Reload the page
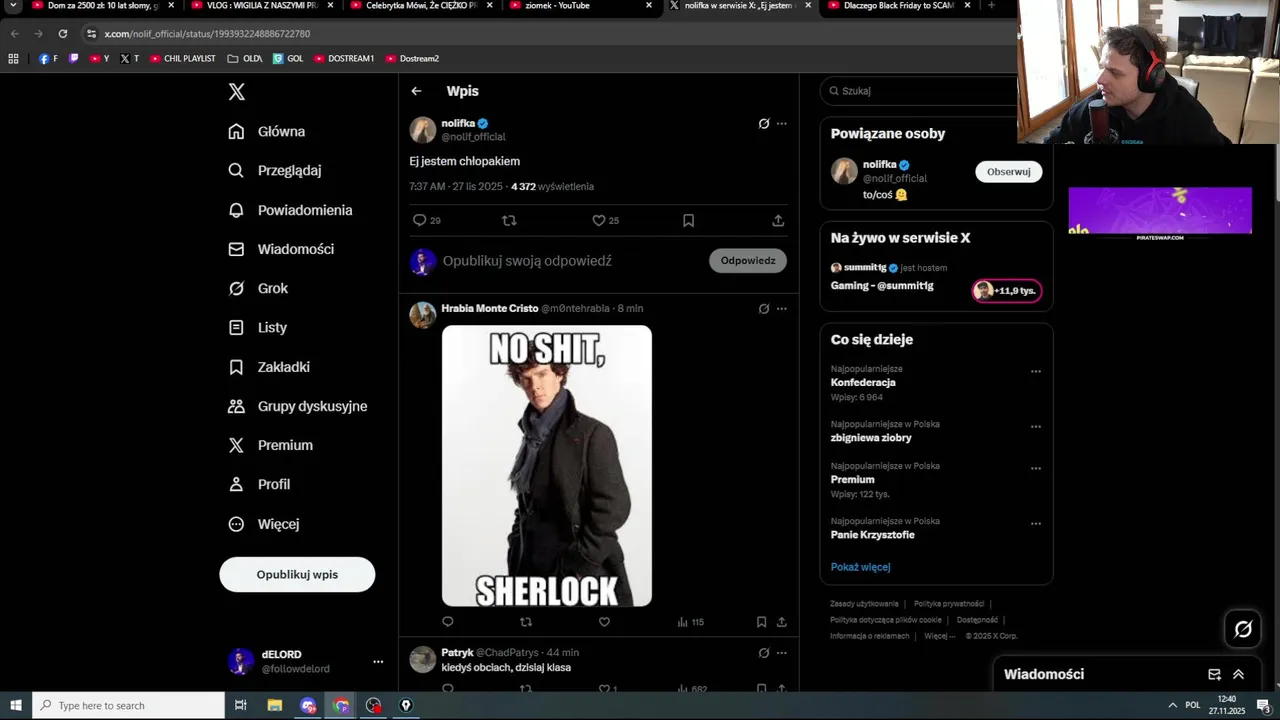 63,34
